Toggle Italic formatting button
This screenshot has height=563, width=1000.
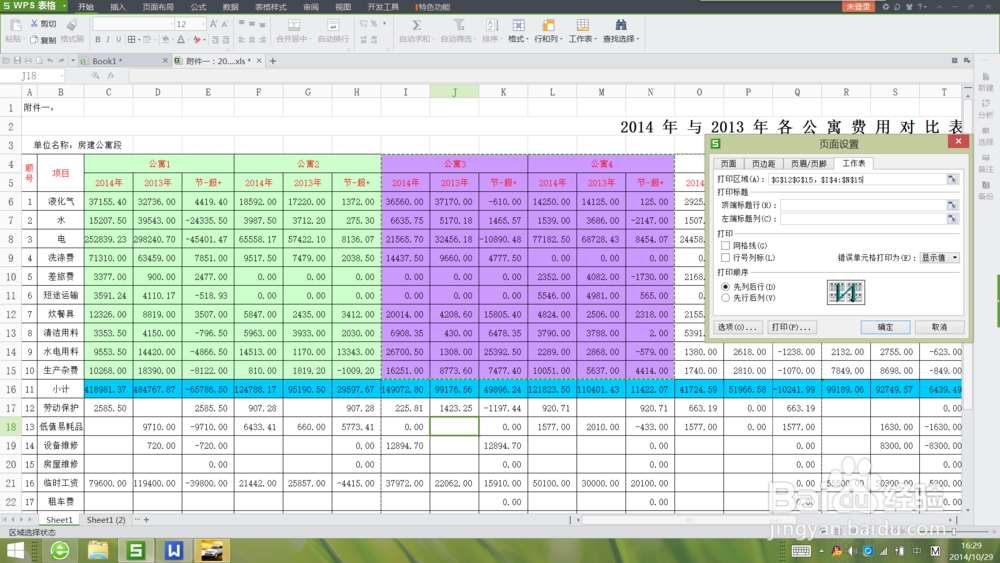[x=108, y=40]
